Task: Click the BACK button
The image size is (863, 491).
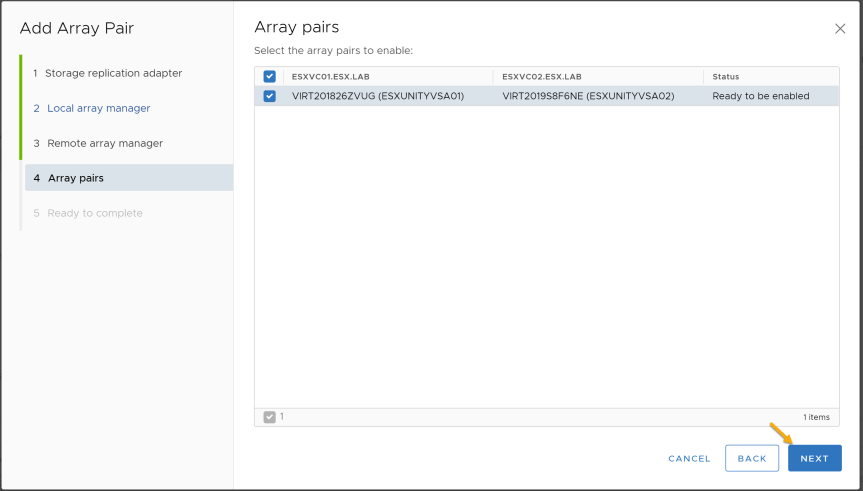Action: point(752,458)
